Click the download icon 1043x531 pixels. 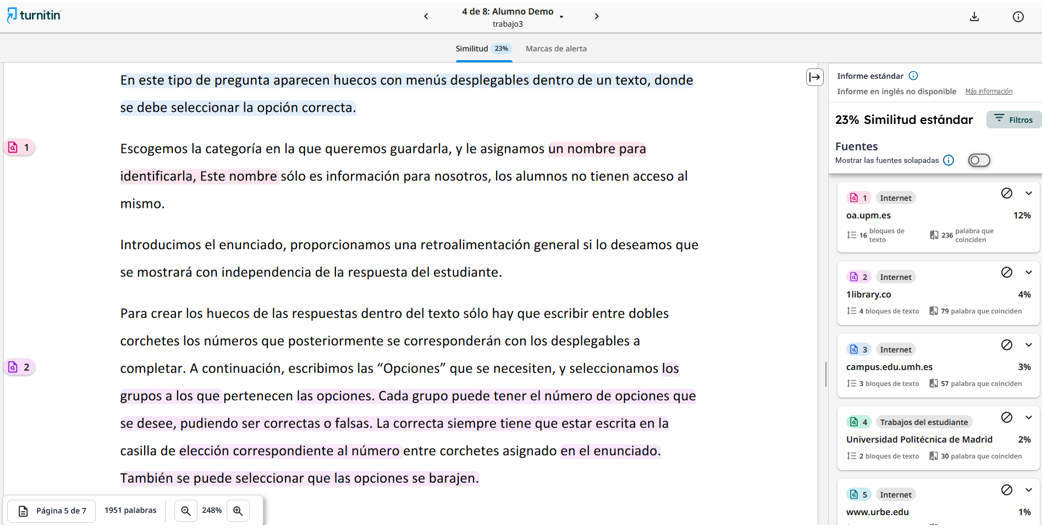(974, 17)
